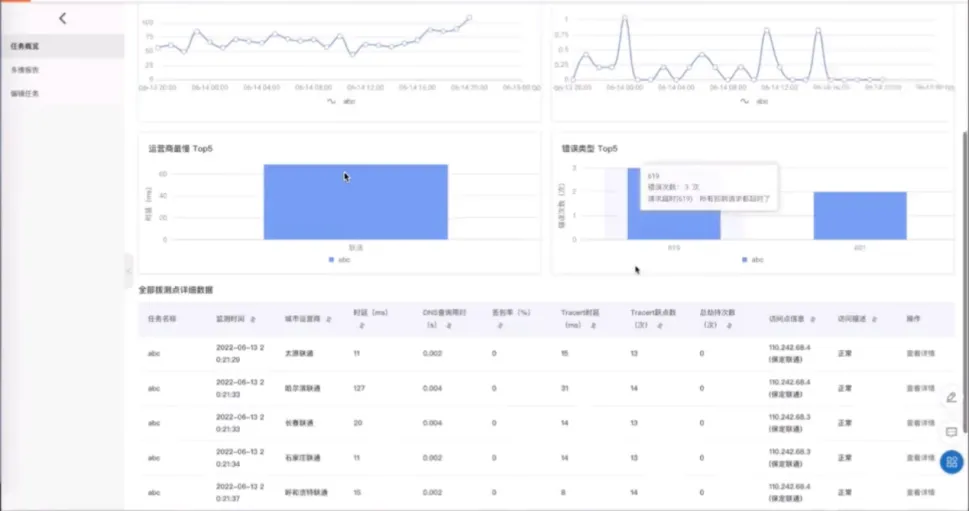Image resolution: width=969 pixels, height=511 pixels.
Task: Toggle abc legend in top-left line chart
Action: point(341,101)
